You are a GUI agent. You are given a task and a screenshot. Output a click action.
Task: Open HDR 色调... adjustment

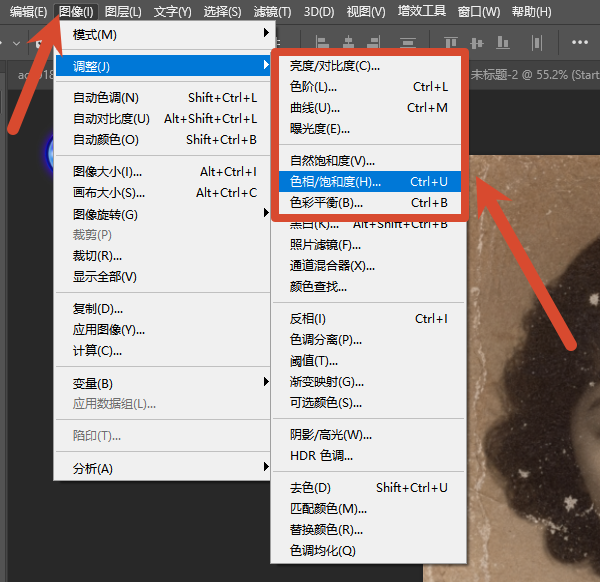(369, 455)
